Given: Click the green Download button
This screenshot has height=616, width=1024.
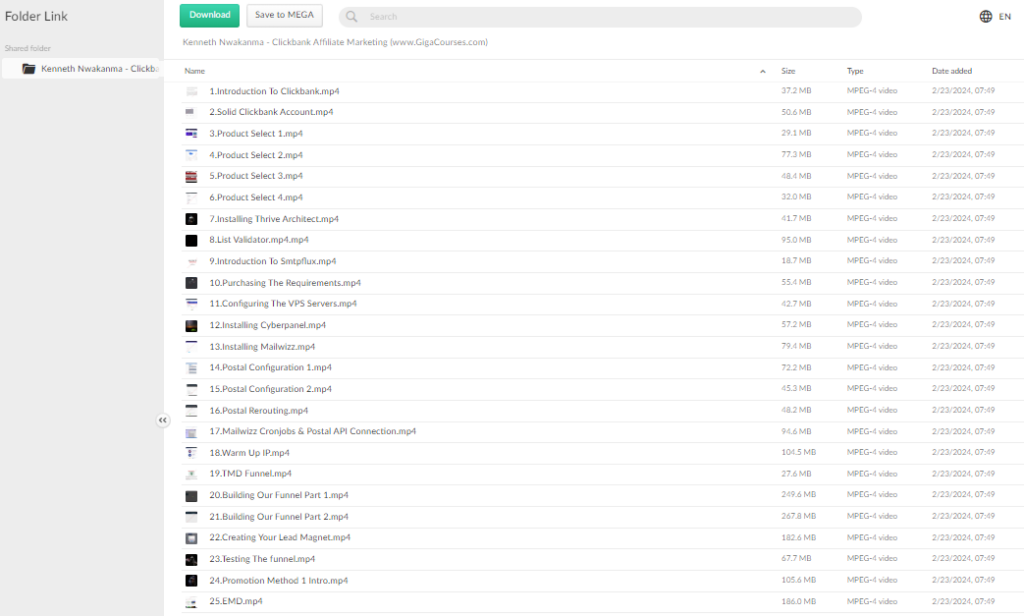Looking at the screenshot, I should pos(208,15).
